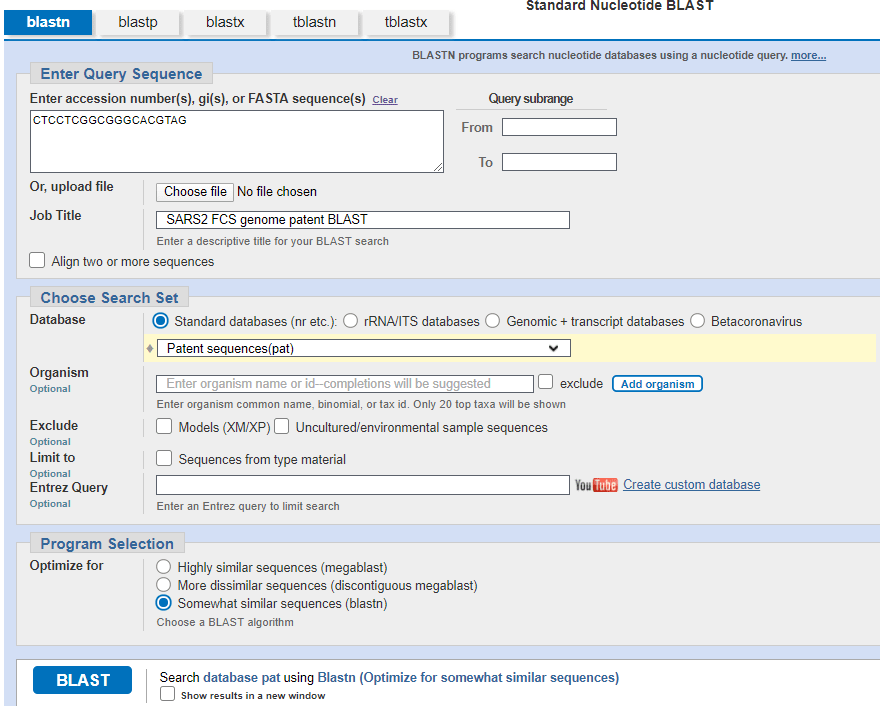
Task: Click 'Blastn (Optimize for somewhat similar sequences)' text
Action: [468, 677]
